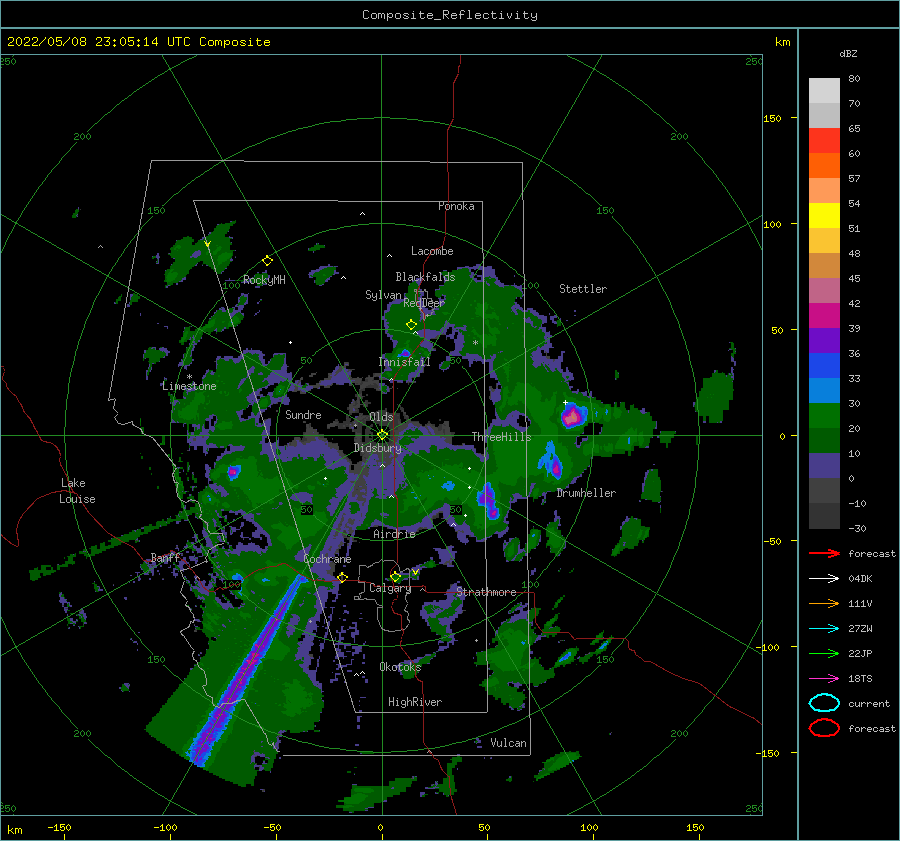Click the 'Stettler' city label
The image size is (900, 841).
coord(583,289)
